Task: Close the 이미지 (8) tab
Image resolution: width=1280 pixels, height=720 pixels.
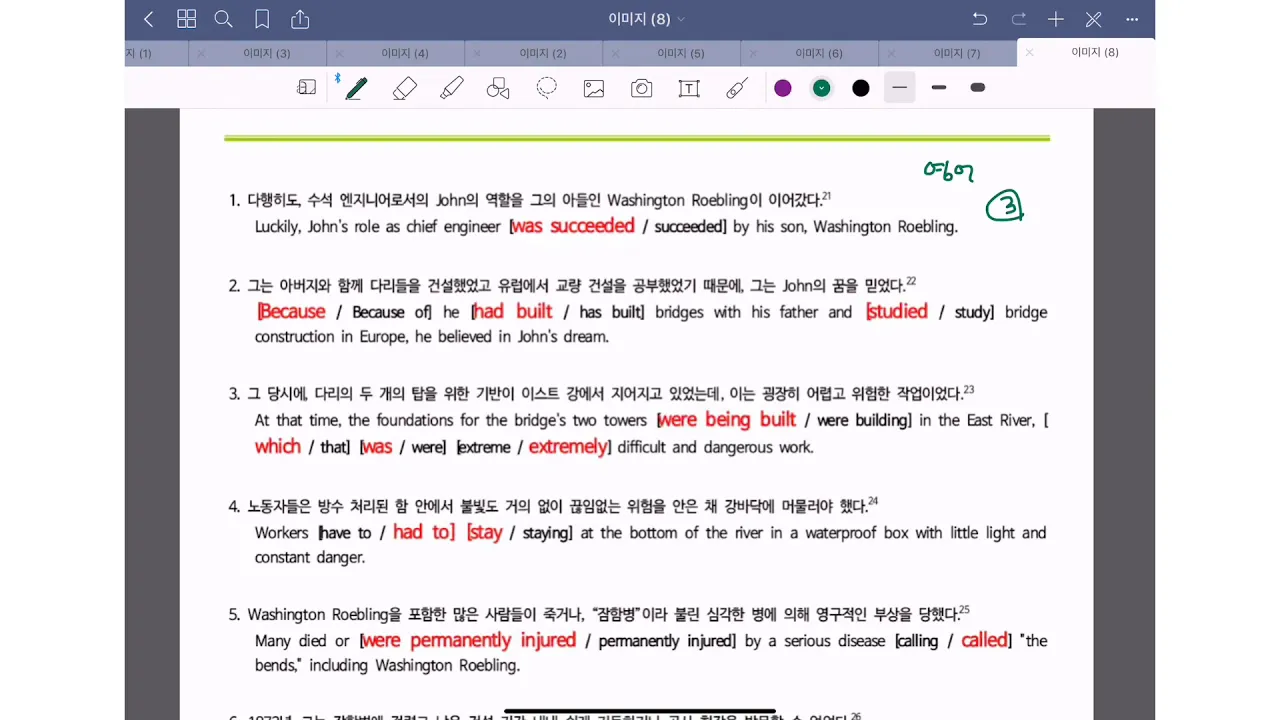Action: pos(1029,53)
